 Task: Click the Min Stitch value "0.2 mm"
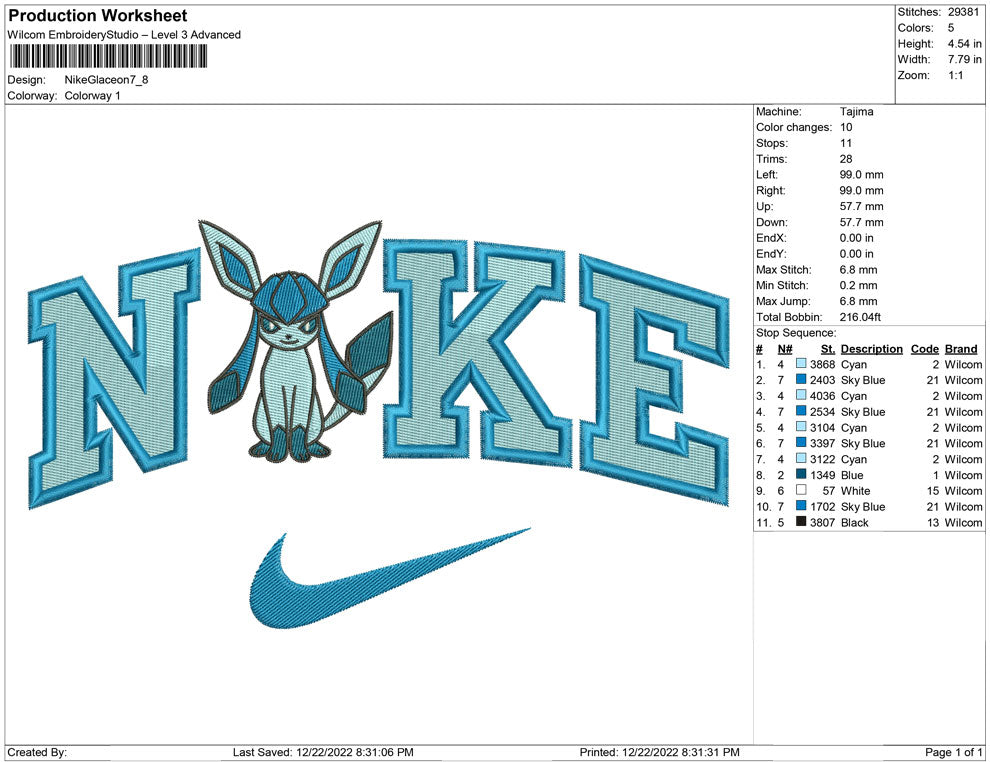858,285
